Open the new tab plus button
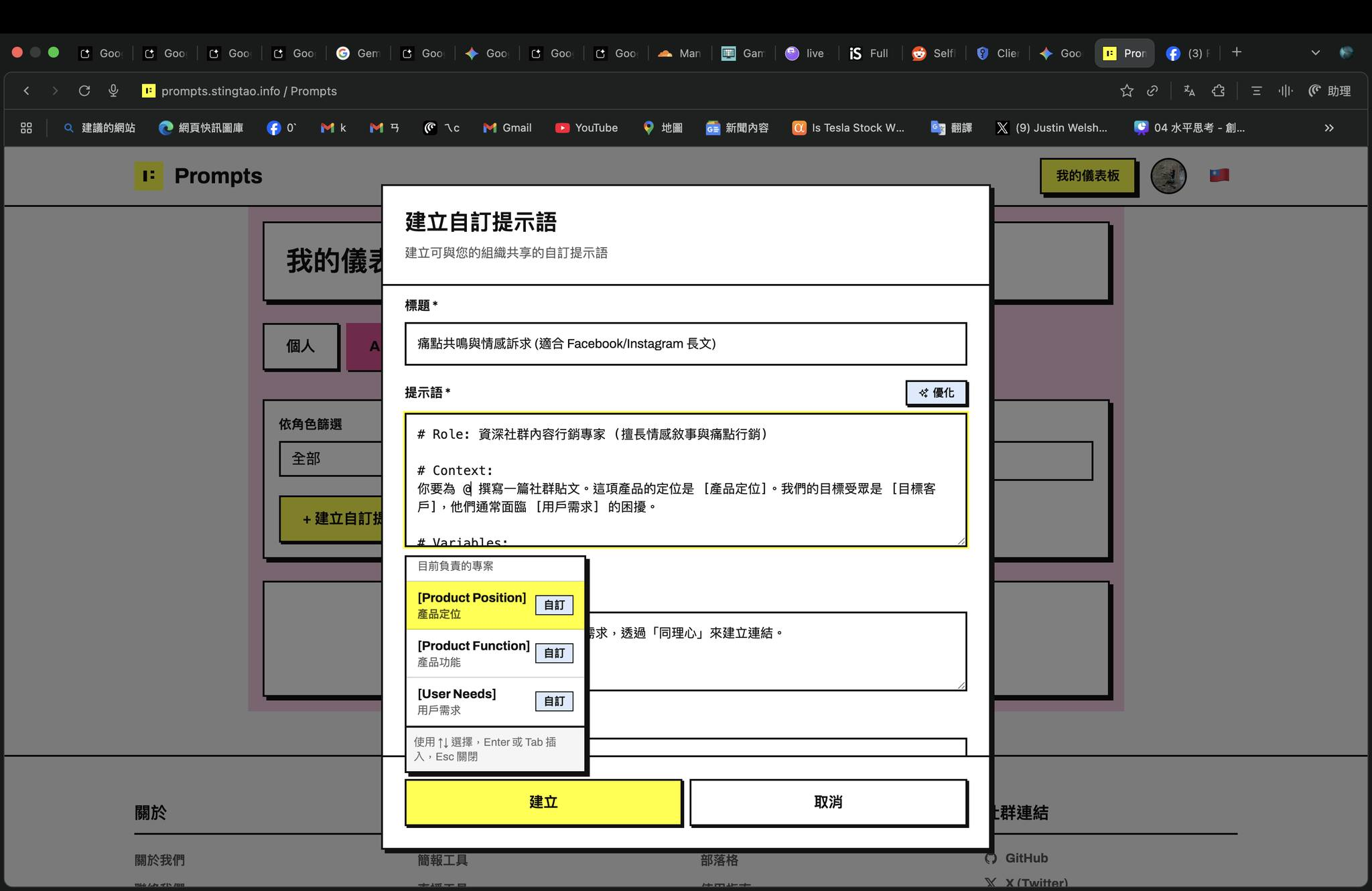Screen dimensions: 1372x891 (x=1237, y=52)
